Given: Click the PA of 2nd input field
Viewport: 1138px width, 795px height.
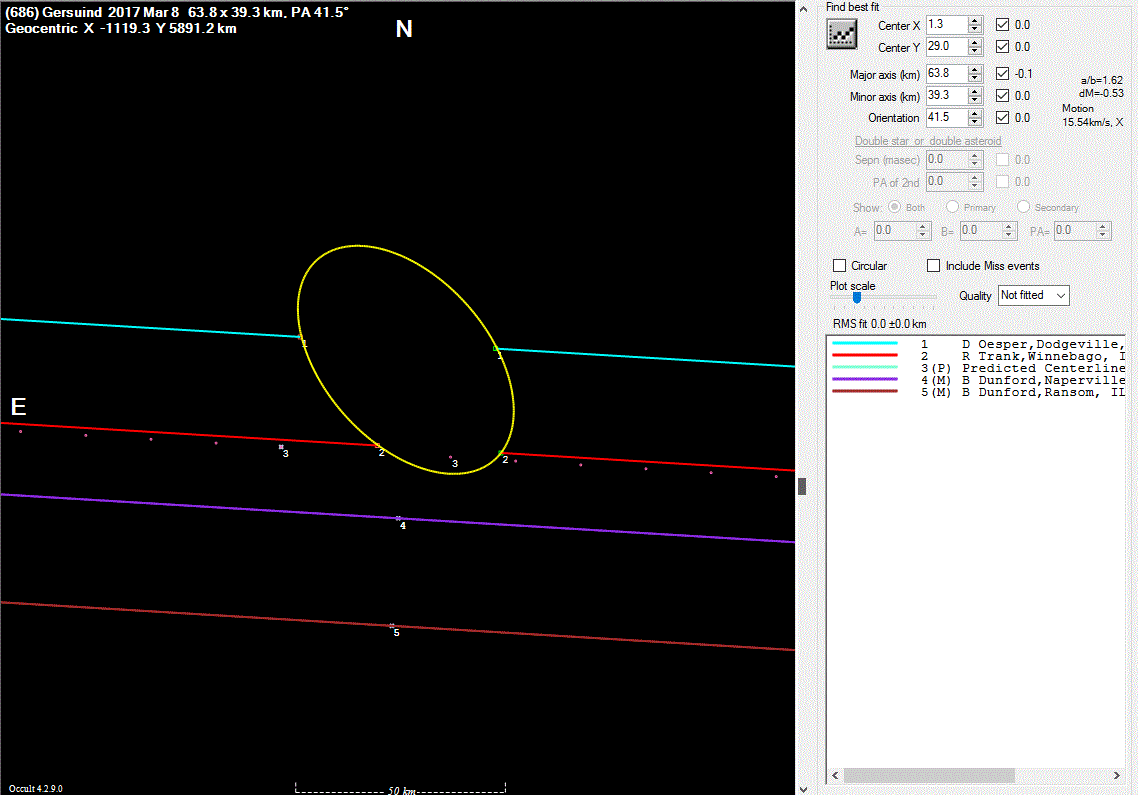Looking at the screenshot, I should pos(947,182).
